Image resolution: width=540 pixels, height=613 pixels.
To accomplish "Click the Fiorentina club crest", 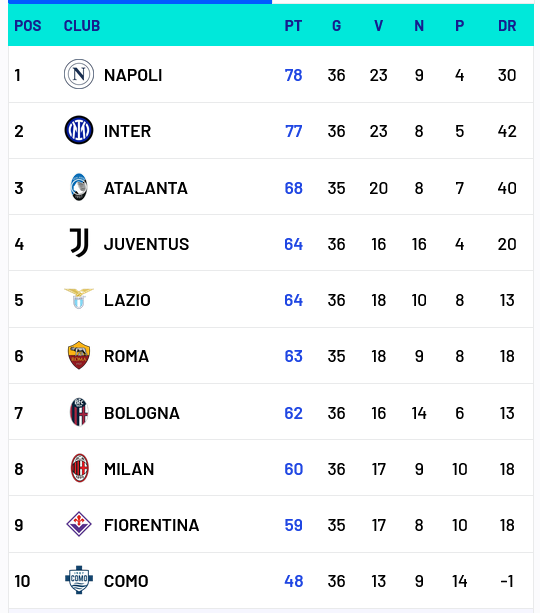I will (79, 524).
